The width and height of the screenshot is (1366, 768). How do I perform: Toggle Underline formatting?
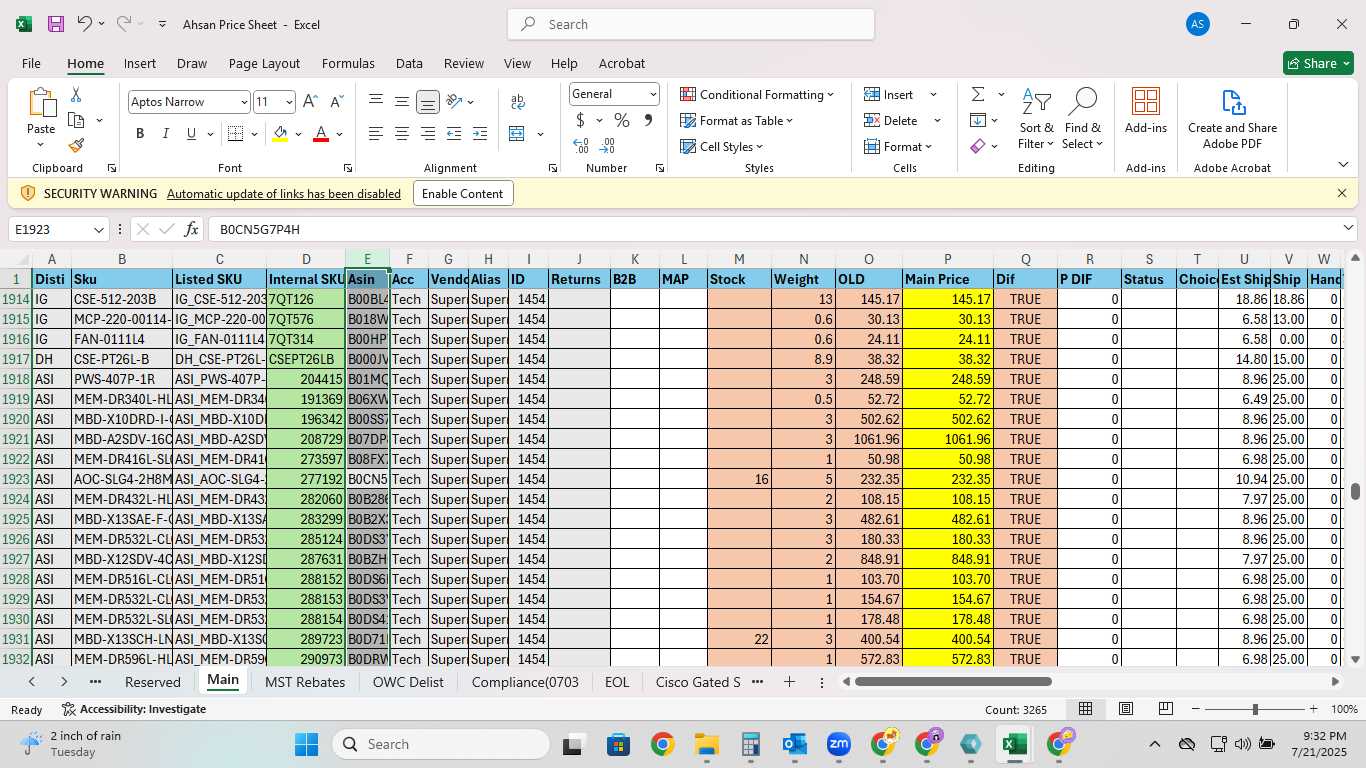pyautogui.click(x=191, y=134)
